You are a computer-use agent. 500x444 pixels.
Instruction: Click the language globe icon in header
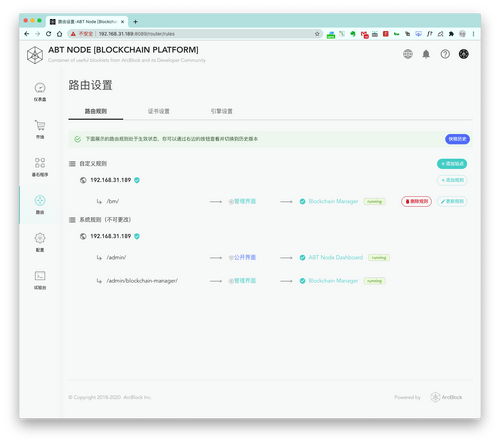coord(408,54)
